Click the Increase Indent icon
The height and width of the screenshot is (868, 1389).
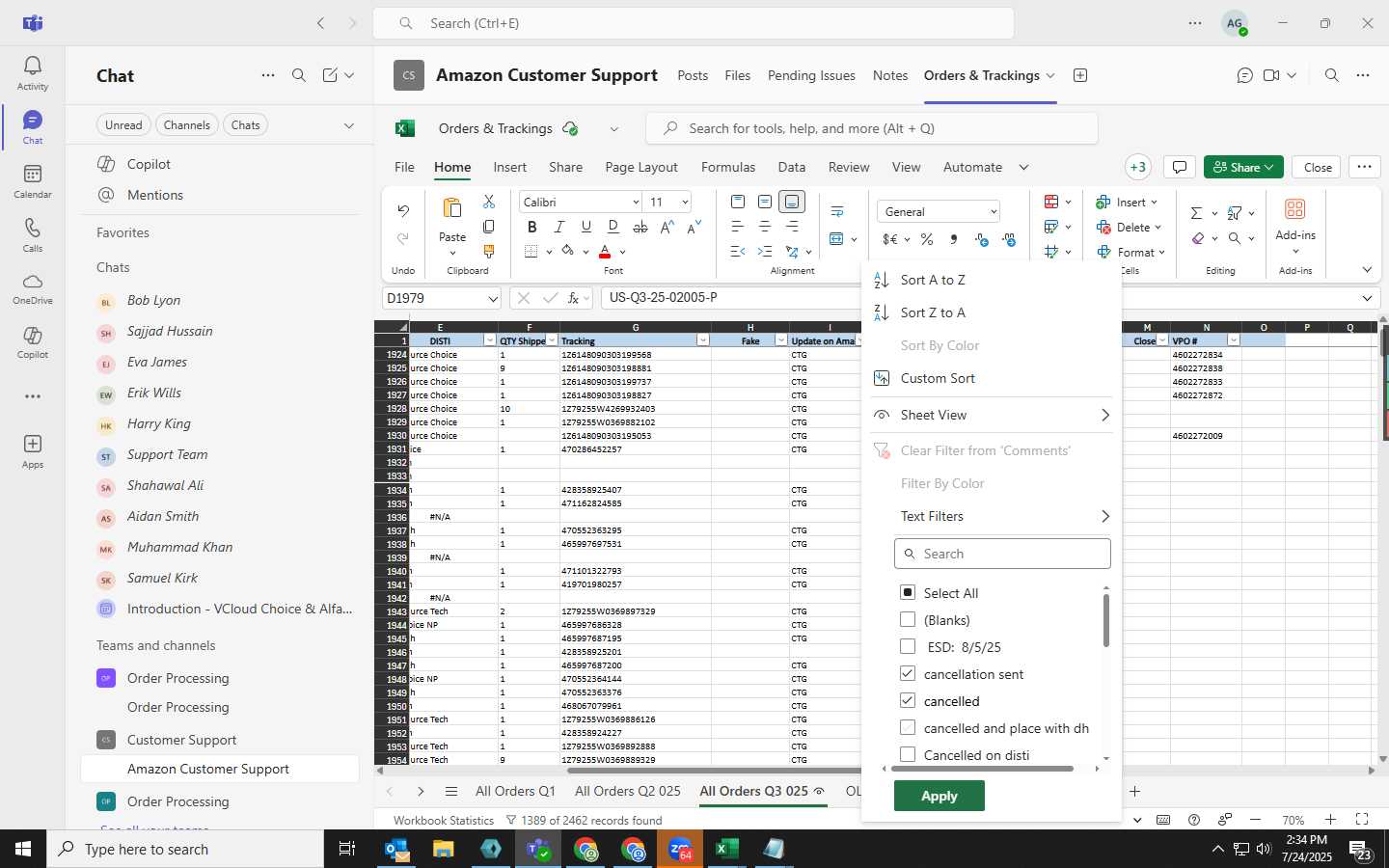coord(765,251)
